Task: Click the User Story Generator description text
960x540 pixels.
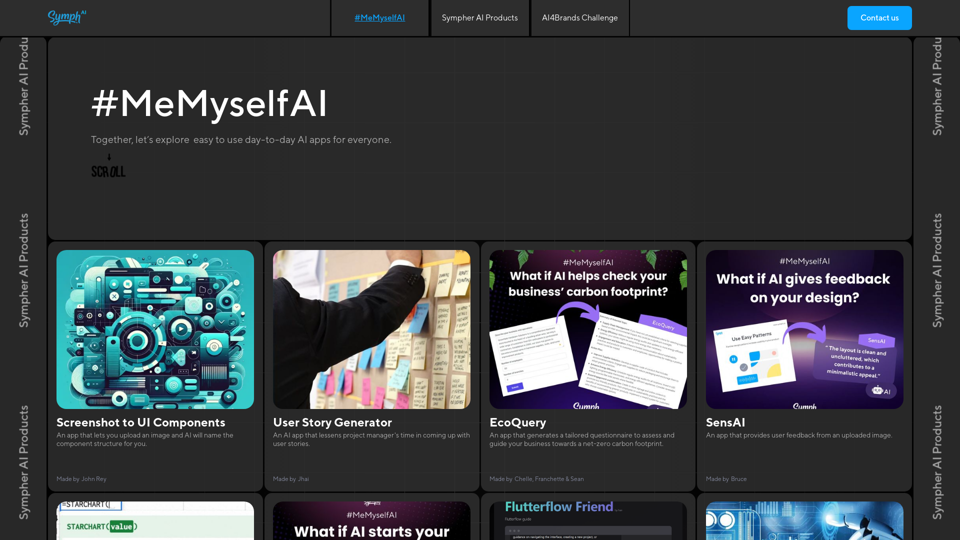Action: coord(372,440)
